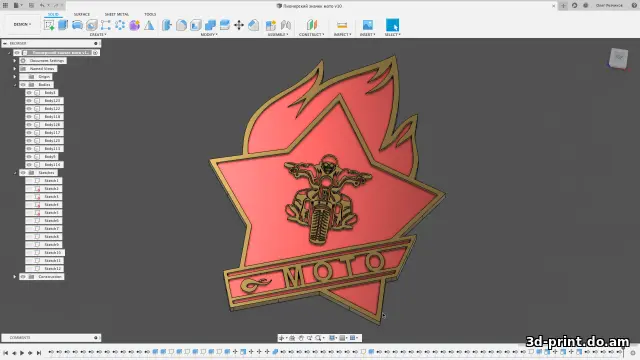Select the Rectangular Pattern tool
640x360 pixels.
[106, 25]
